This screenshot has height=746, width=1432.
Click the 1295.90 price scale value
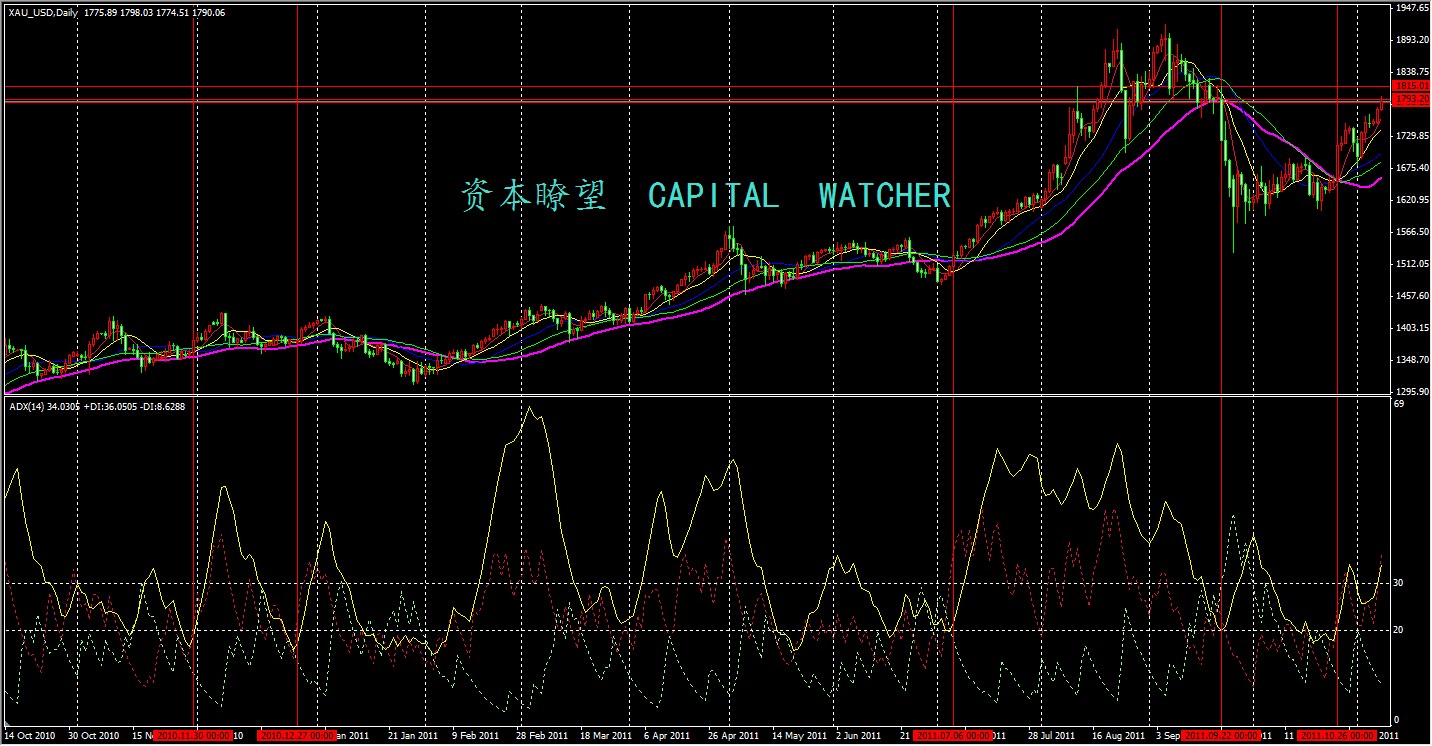[1412, 392]
